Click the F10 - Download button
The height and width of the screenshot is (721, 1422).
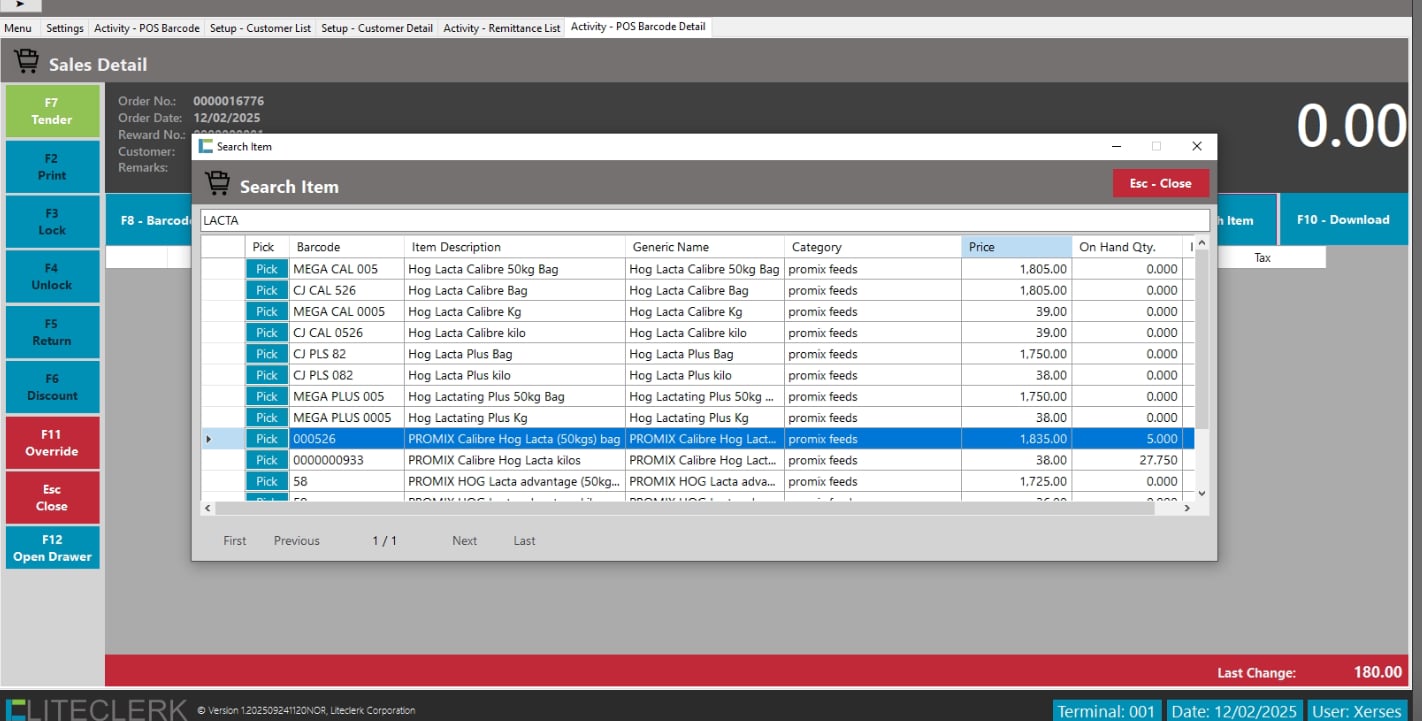coord(1342,220)
